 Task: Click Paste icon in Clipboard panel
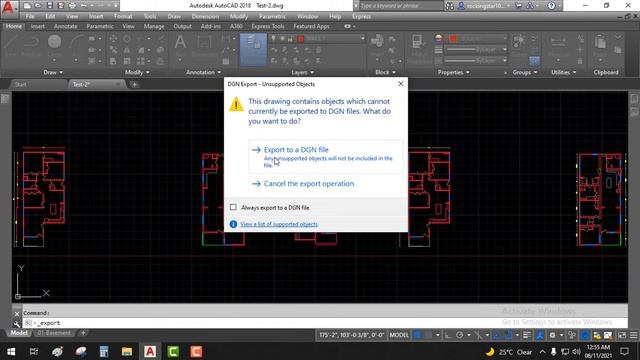click(600, 45)
